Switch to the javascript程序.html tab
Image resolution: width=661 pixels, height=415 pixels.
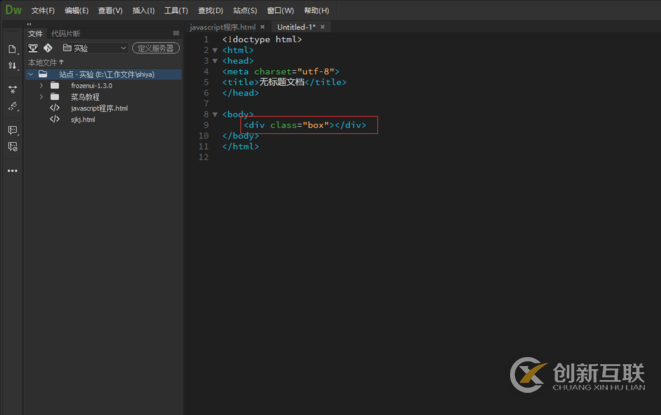[223, 26]
